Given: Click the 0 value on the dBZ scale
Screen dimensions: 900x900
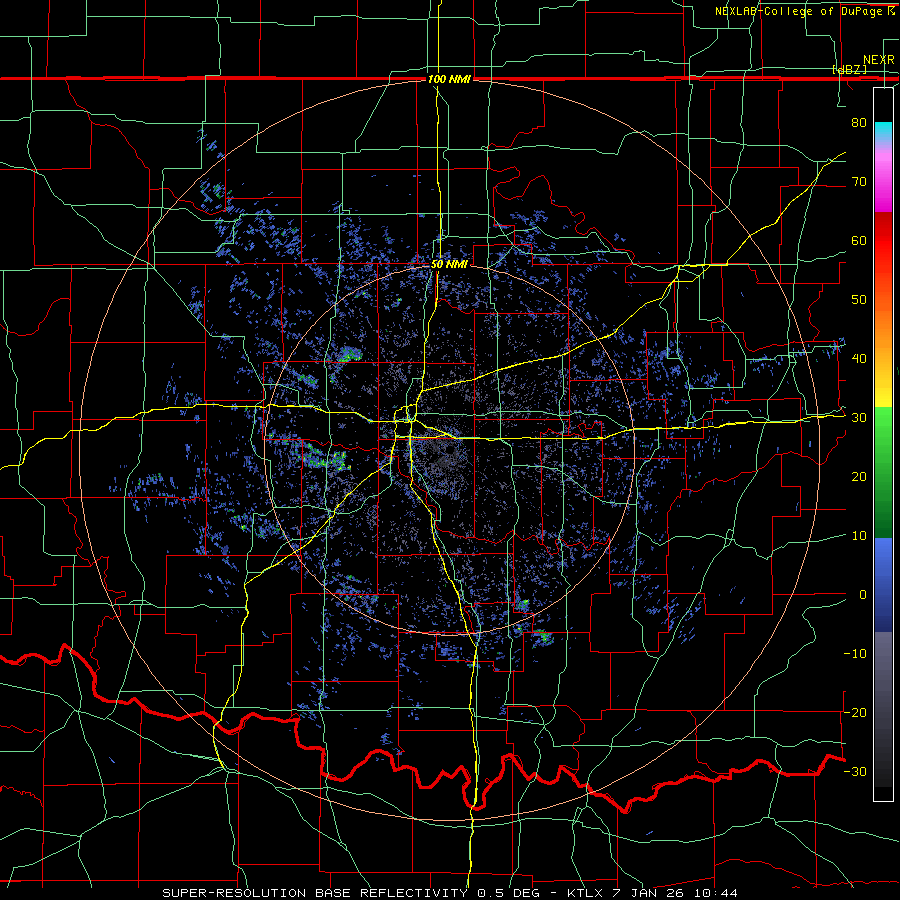Looking at the screenshot, I should (863, 595).
